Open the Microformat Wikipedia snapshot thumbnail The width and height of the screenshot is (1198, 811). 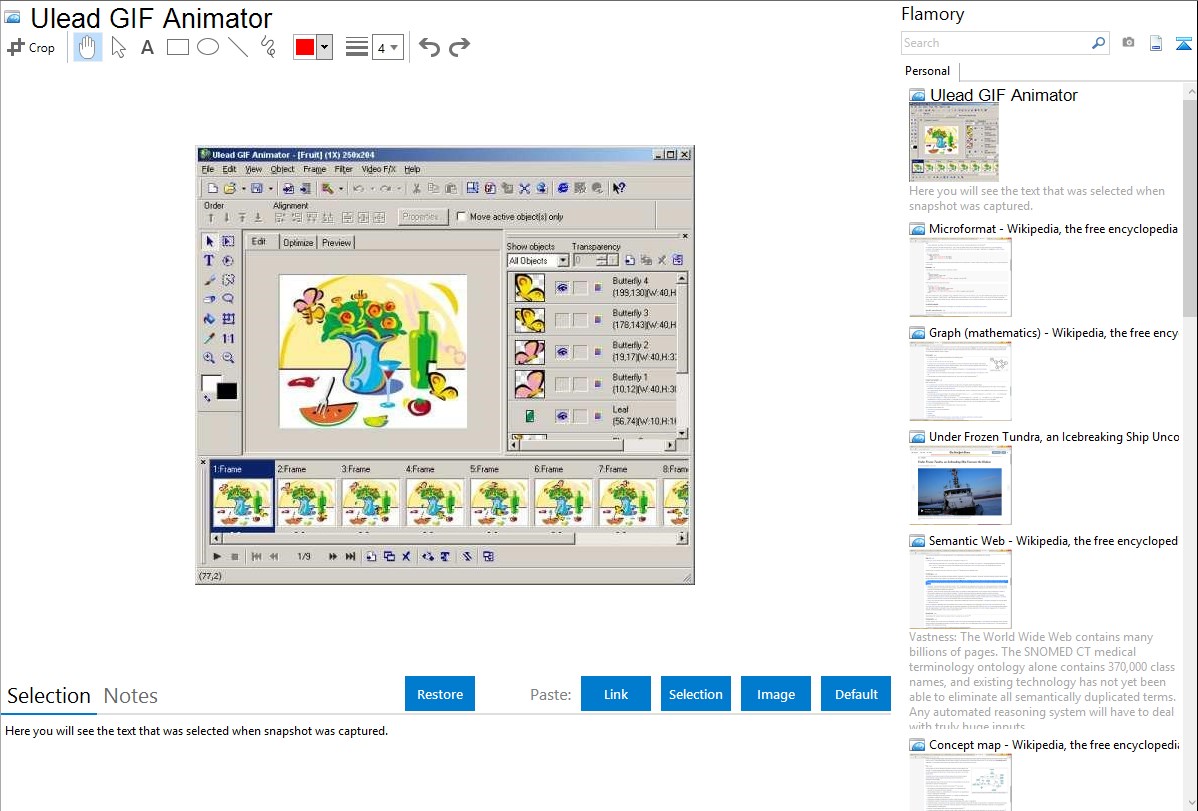(x=960, y=277)
